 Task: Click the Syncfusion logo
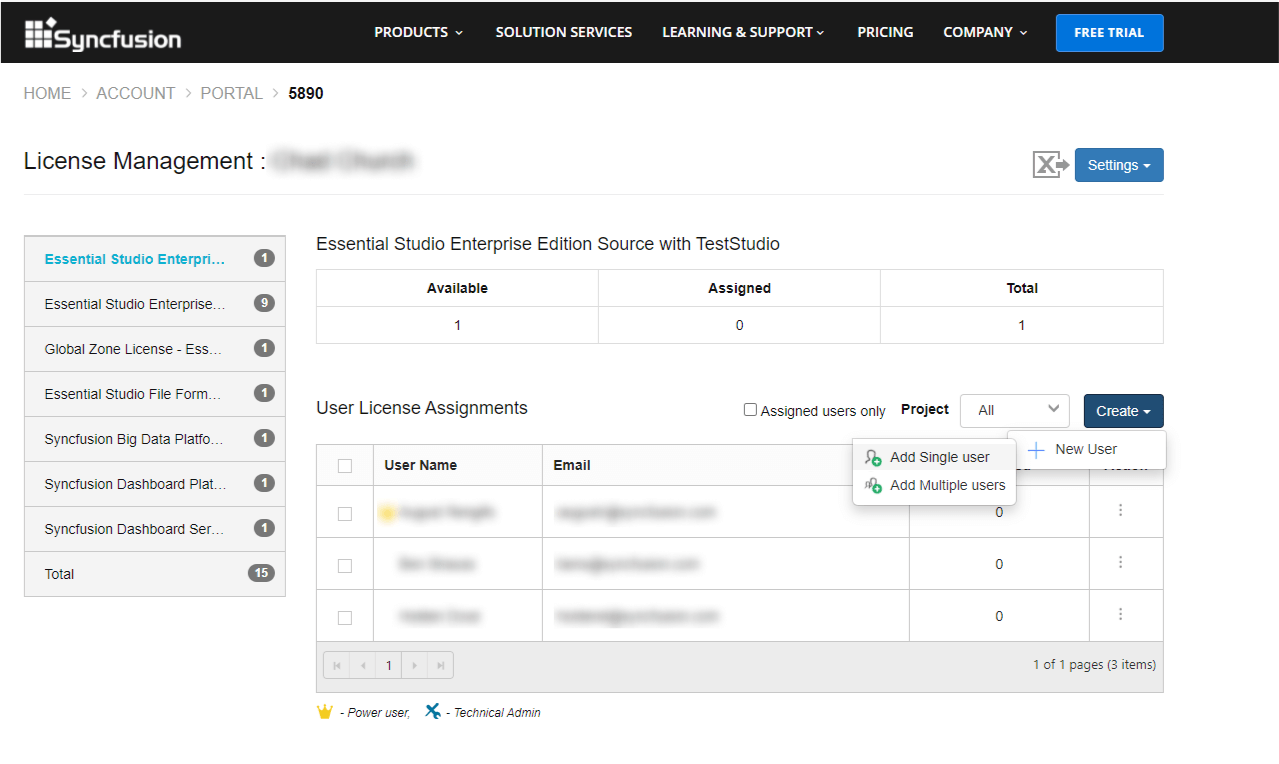coord(103,34)
